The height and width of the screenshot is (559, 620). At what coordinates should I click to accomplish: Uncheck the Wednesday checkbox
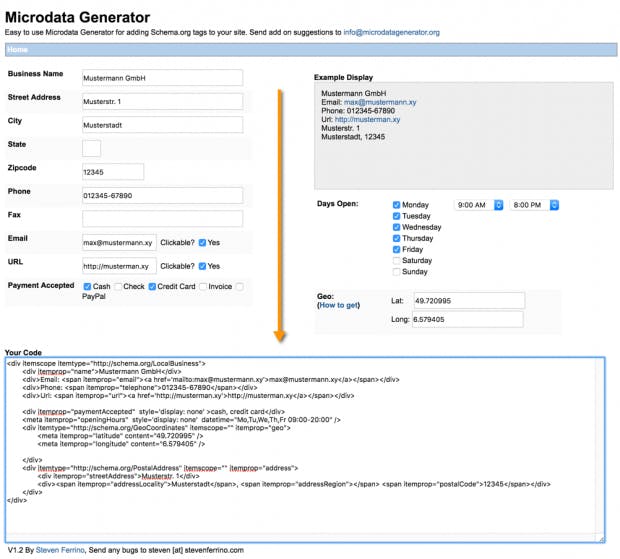point(396,227)
